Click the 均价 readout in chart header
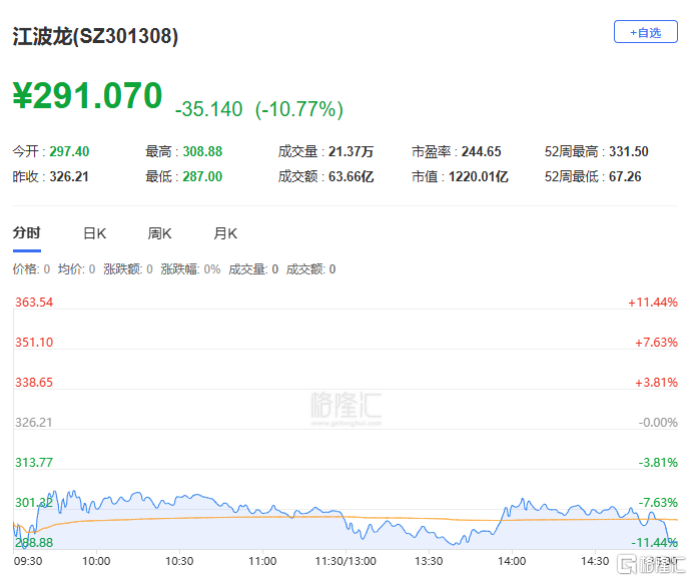 (x=76, y=269)
